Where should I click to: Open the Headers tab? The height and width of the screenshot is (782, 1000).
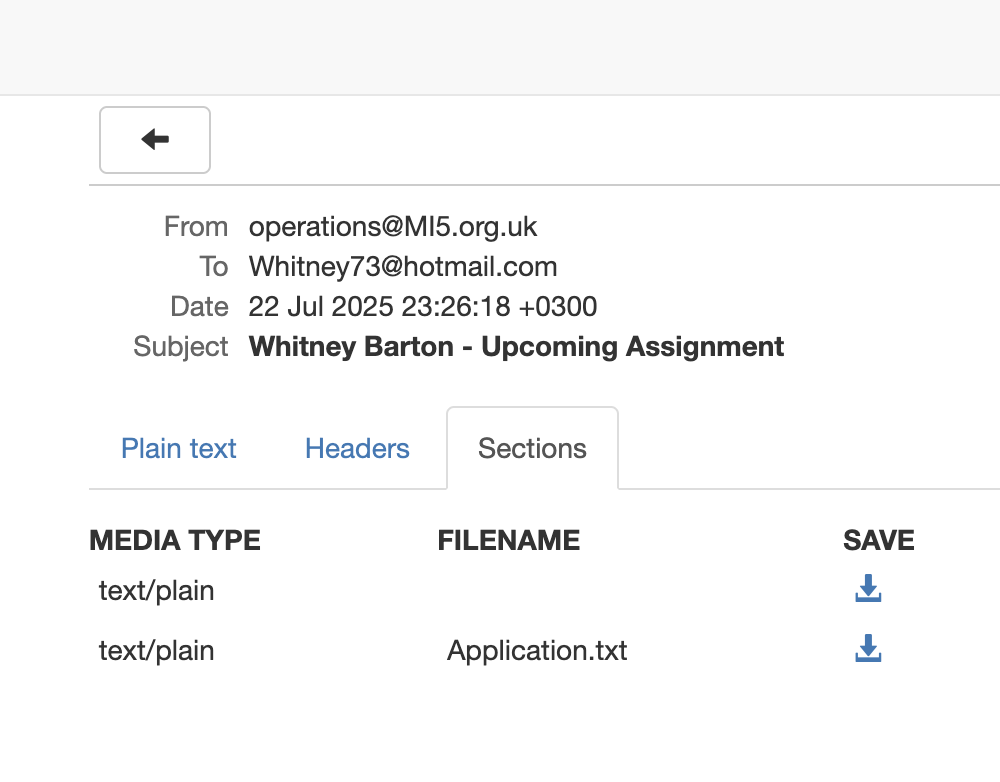click(x=357, y=449)
